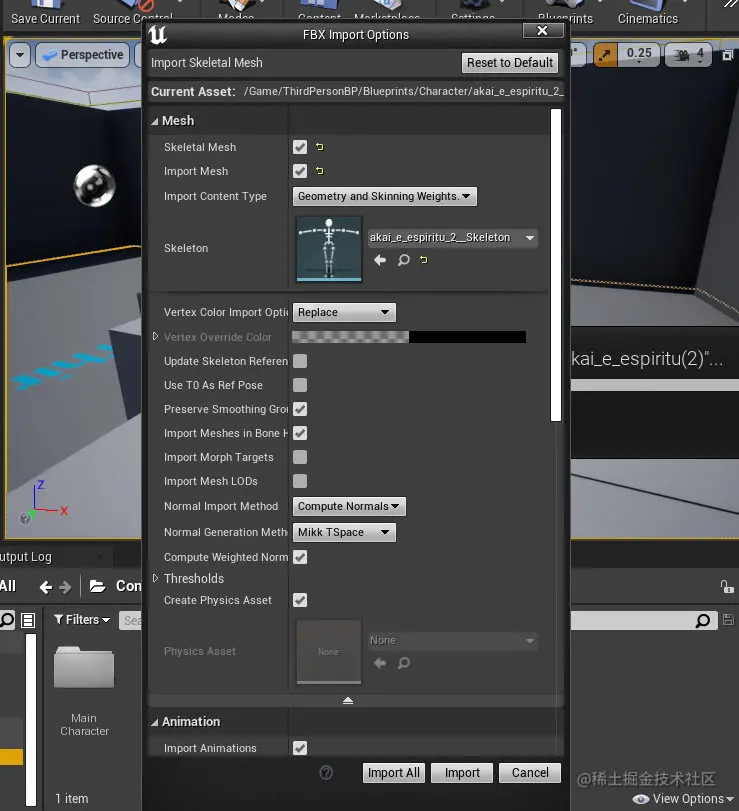Enable Import Morph Targets
Image resolution: width=739 pixels, height=811 pixels.
pos(300,457)
